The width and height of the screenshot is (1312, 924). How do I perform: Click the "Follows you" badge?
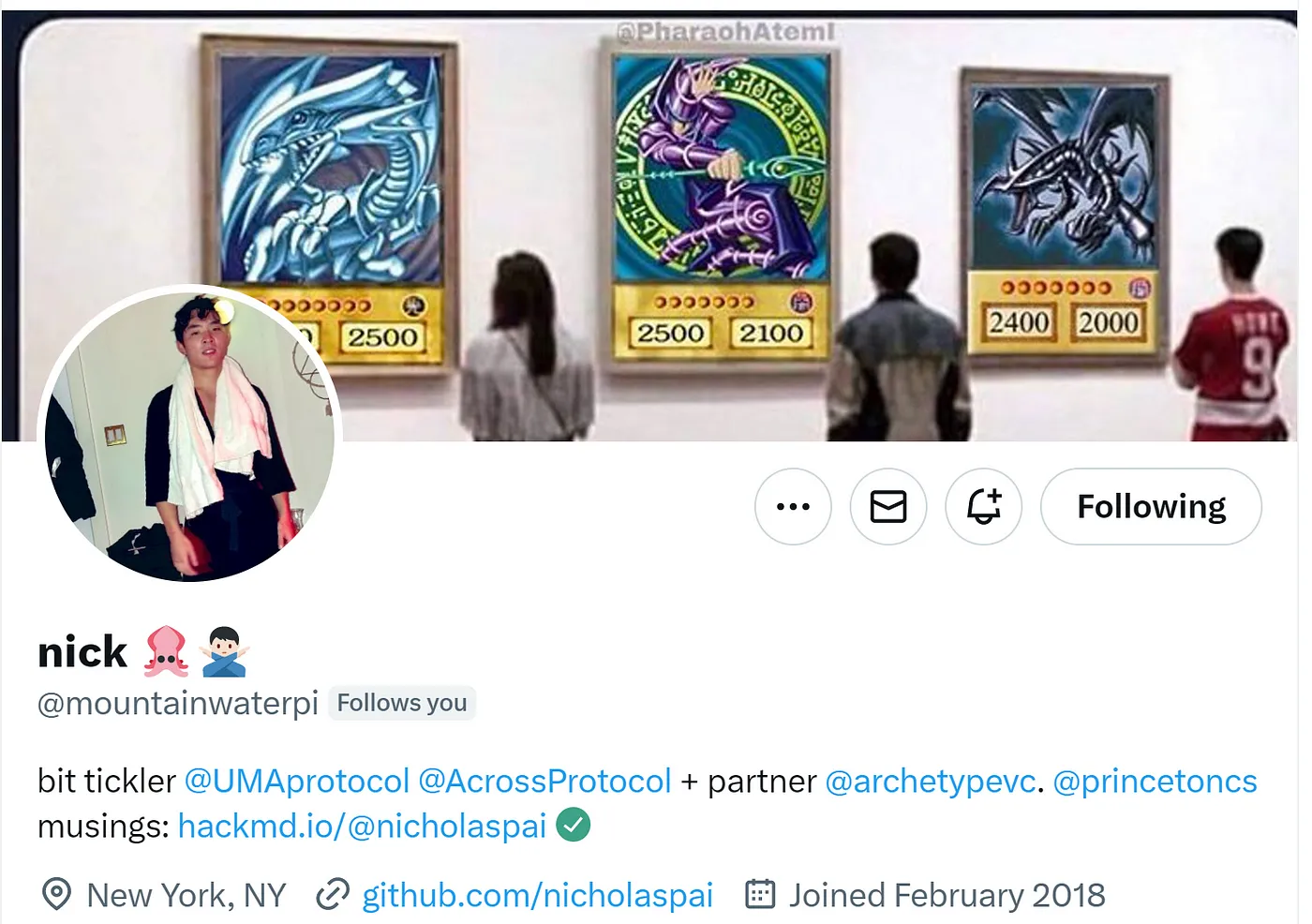tap(402, 703)
